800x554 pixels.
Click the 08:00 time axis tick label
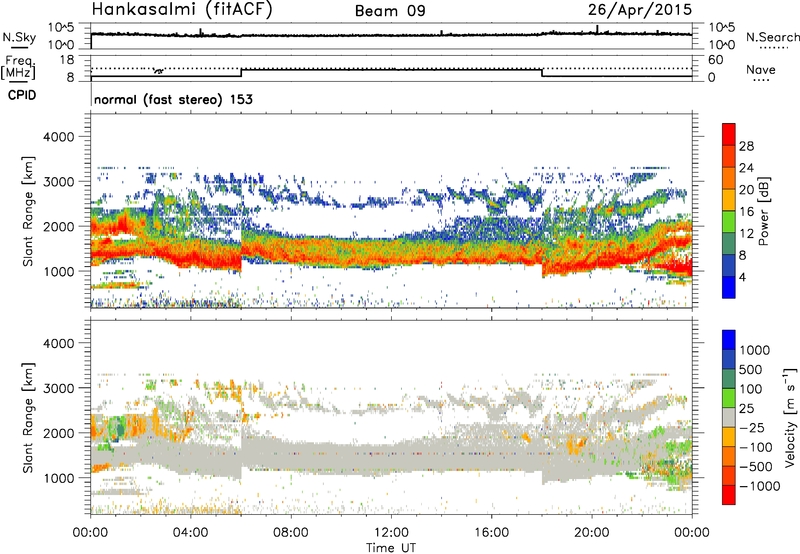(291, 533)
